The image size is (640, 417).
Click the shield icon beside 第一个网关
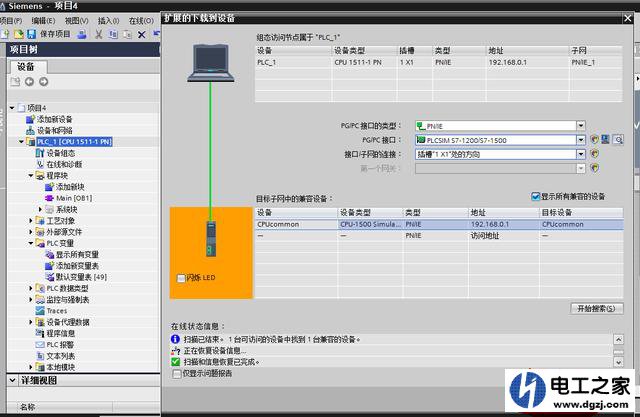594,168
